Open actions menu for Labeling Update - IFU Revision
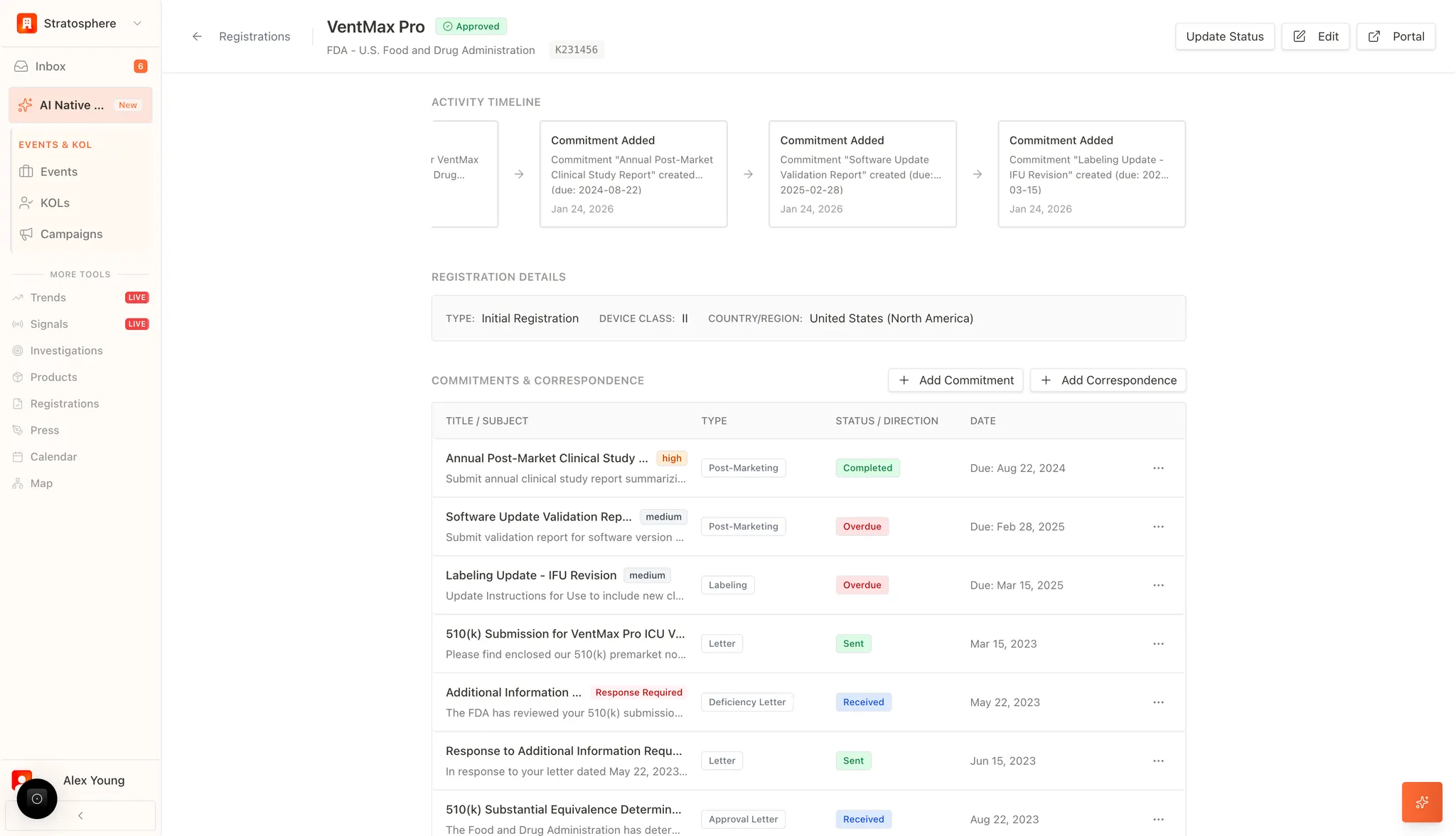This screenshot has height=836, width=1456. coord(1158,585)
